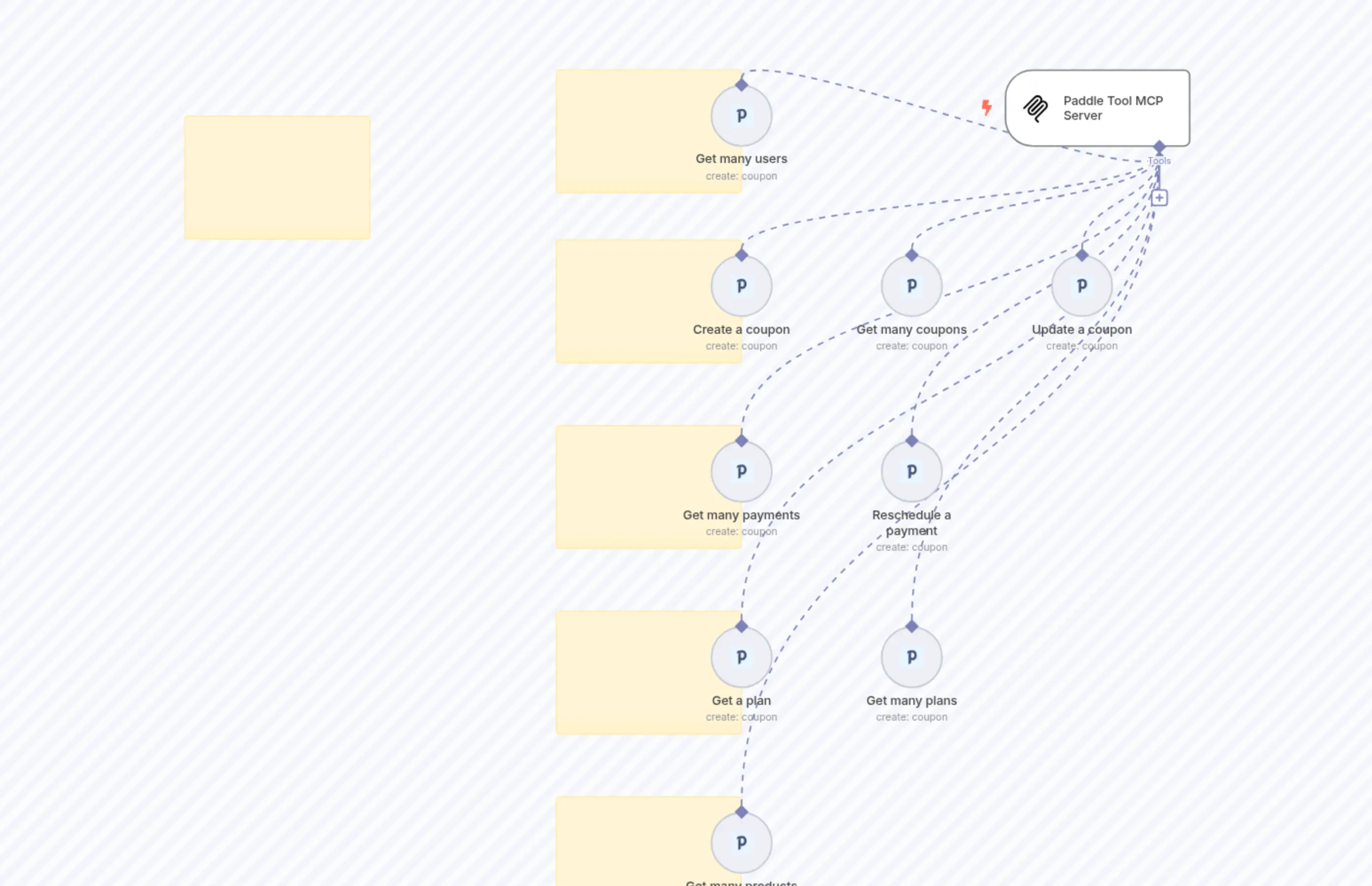This screenshot has height=886, width=1372.
Task: Open the Reschedule a payment node
Action: click(x=911, y=471)
